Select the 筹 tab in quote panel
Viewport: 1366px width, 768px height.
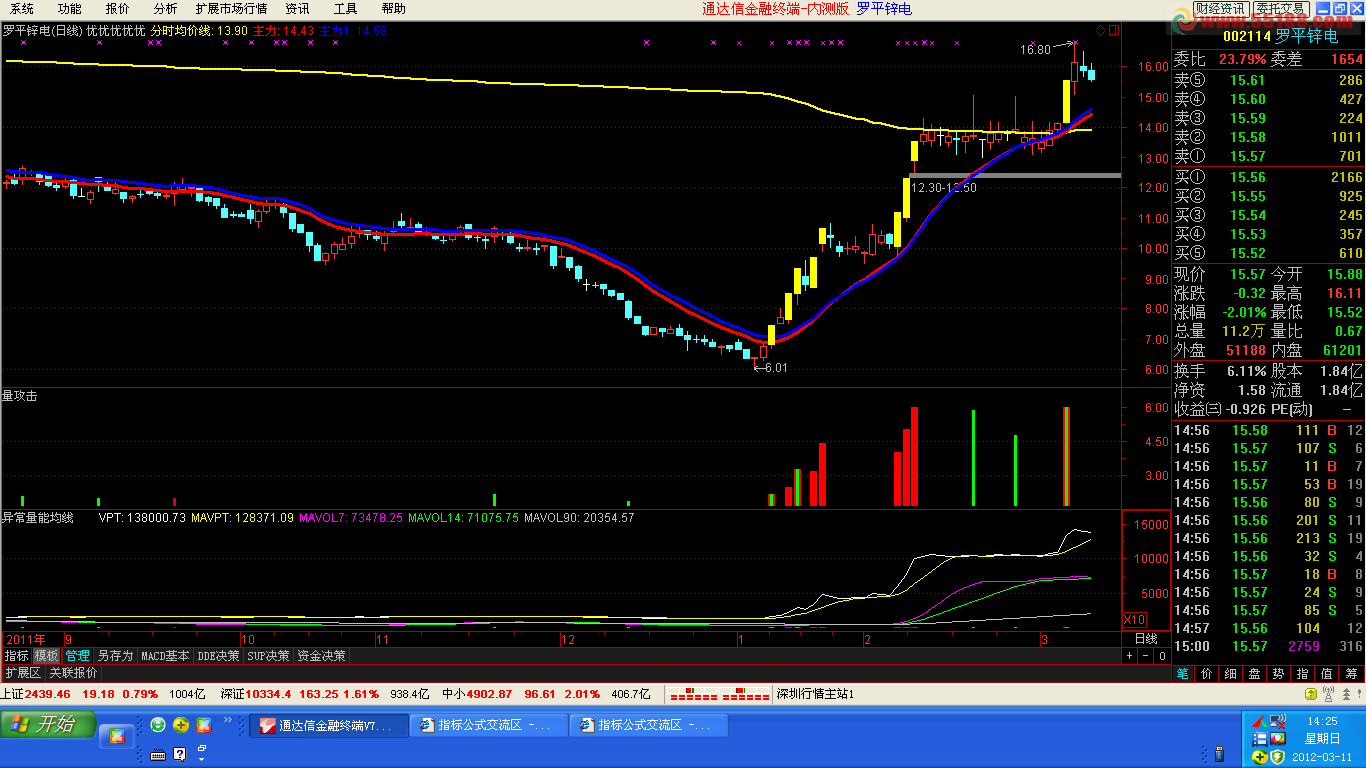1352,673
